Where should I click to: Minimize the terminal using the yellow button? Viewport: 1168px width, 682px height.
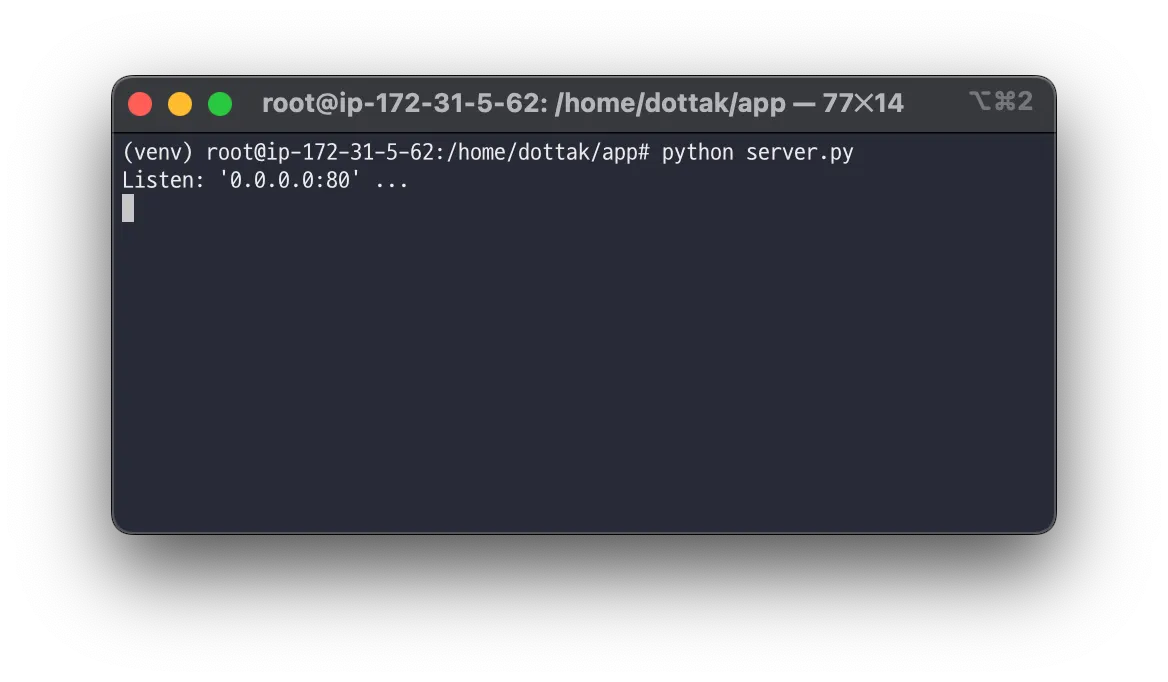(180, 104)
